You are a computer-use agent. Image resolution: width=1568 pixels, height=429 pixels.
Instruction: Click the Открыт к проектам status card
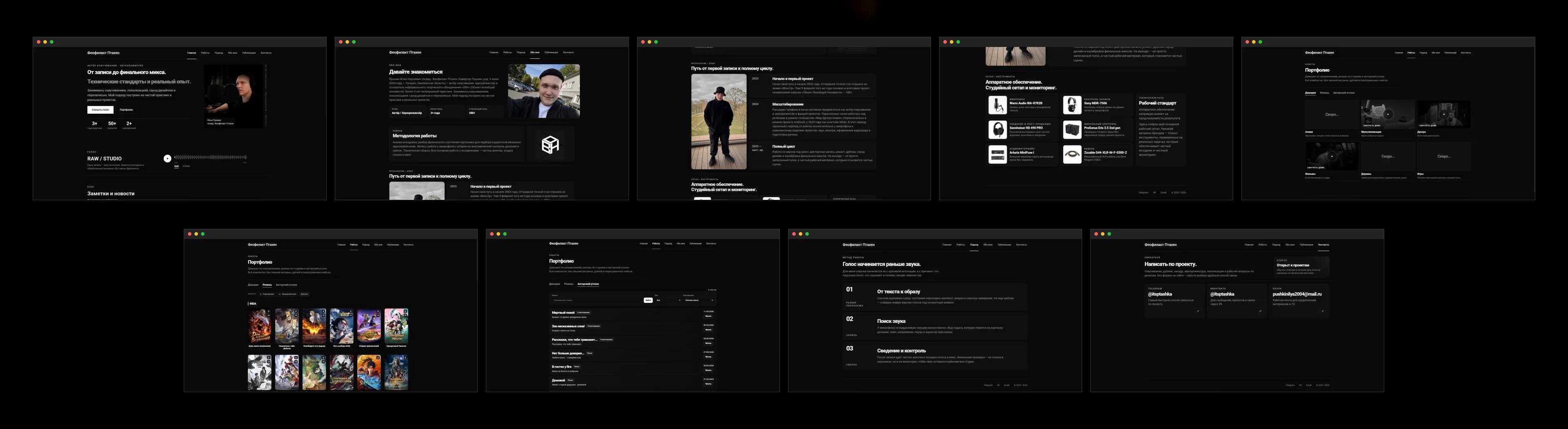pos(1301,267)
